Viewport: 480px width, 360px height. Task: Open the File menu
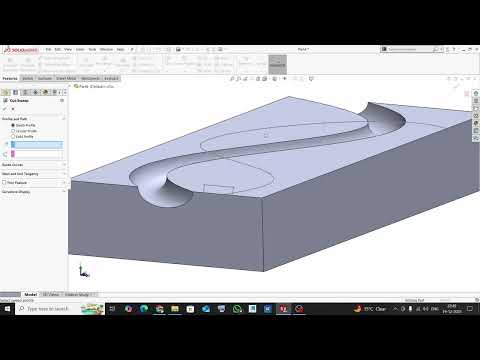point(48,49)
